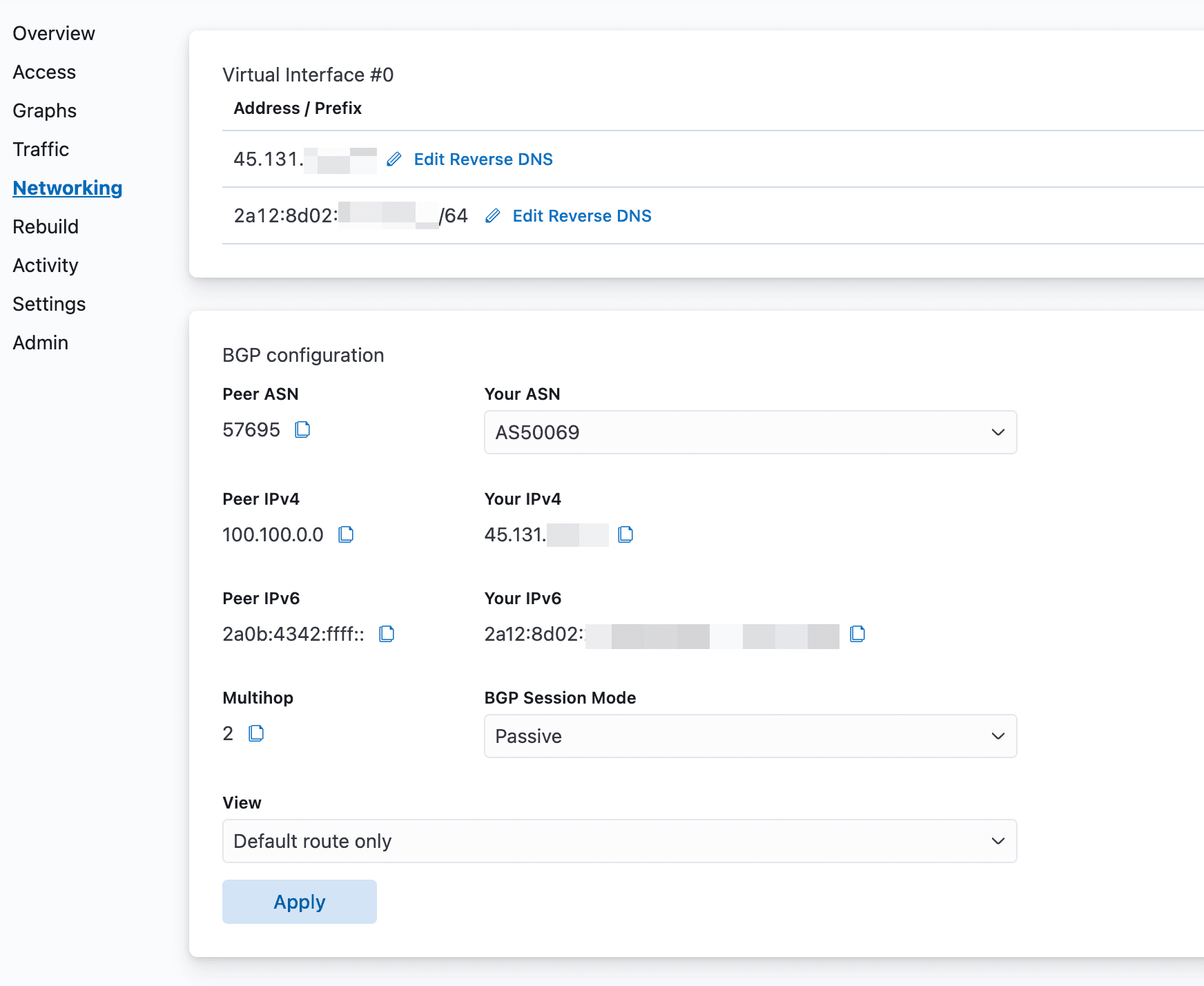
Task: Open the Rebuild section
Action: pos(45,226)
